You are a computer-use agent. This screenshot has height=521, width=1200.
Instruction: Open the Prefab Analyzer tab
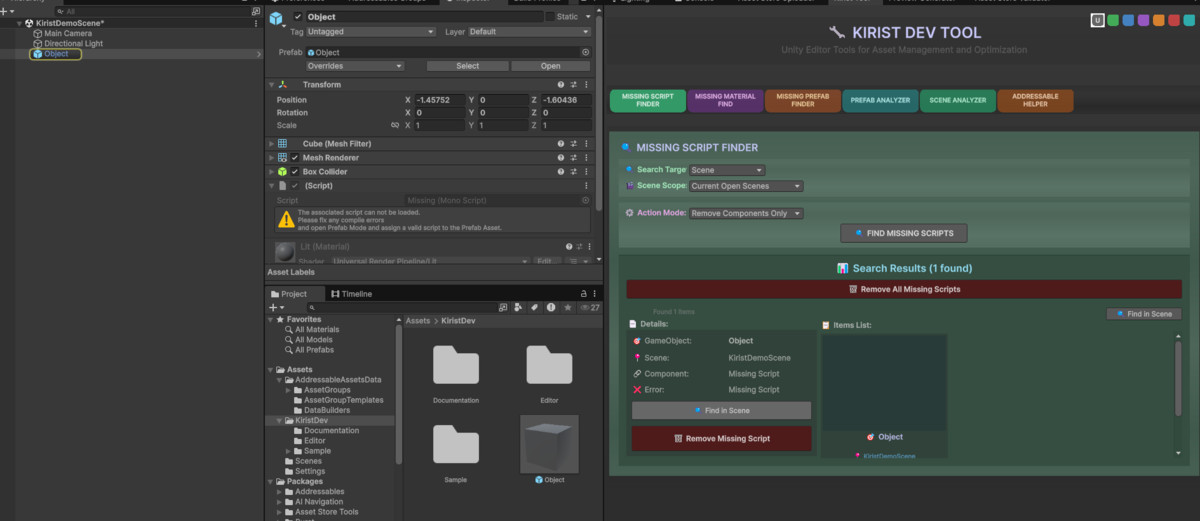(879, 100)
